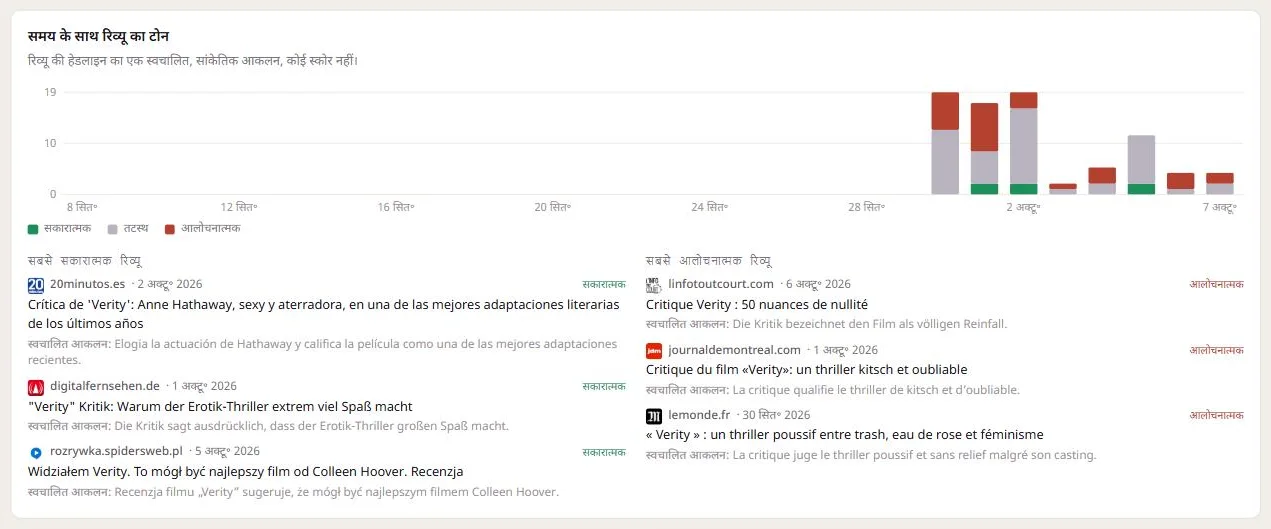Click the 20minutos.es source name
The height and width of the screenshot is (529, 1271).
click(x=87, y=284)
